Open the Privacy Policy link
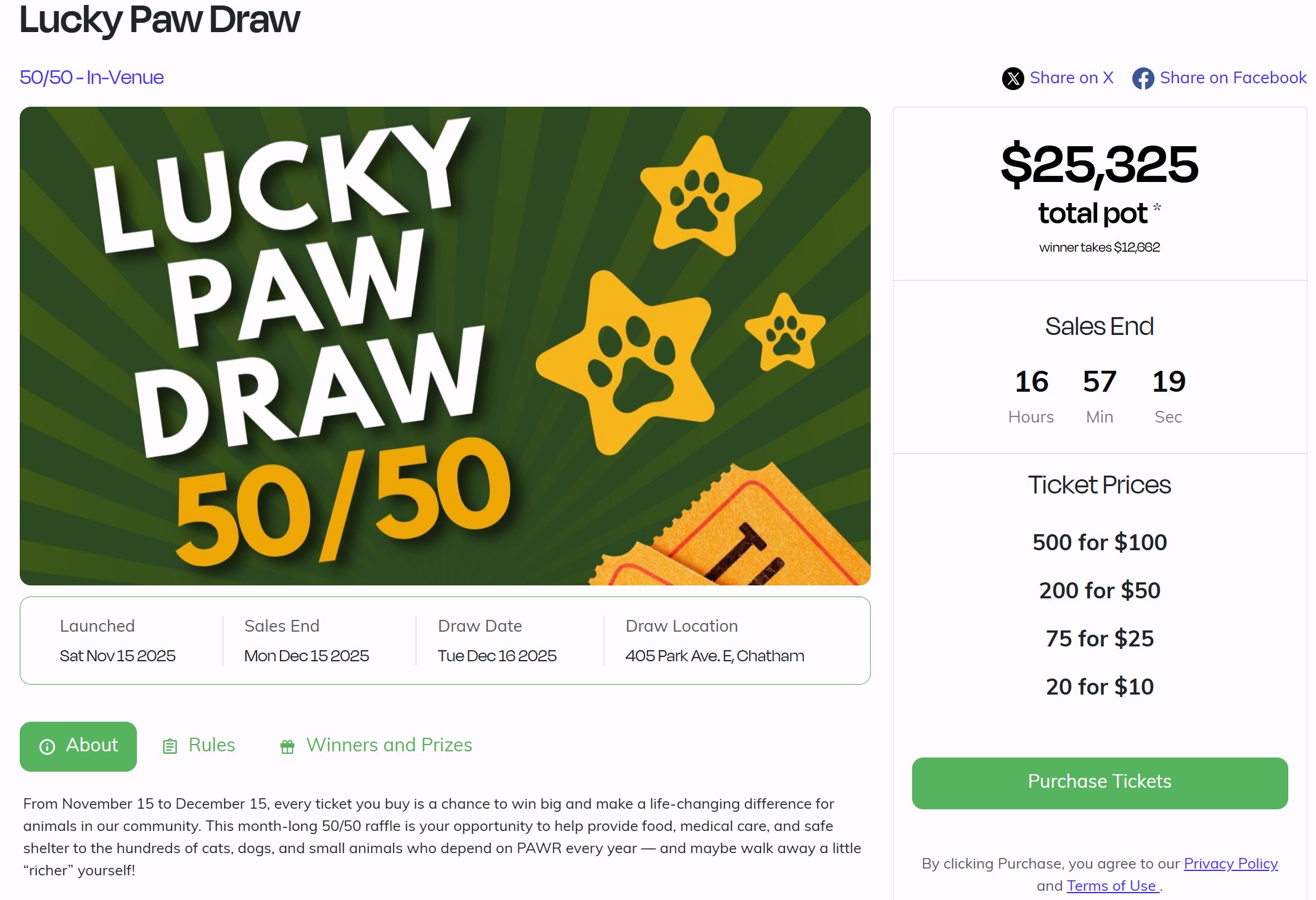Image resolution: width=1316 pixels, height=900 pixels. coord(1230,864)
